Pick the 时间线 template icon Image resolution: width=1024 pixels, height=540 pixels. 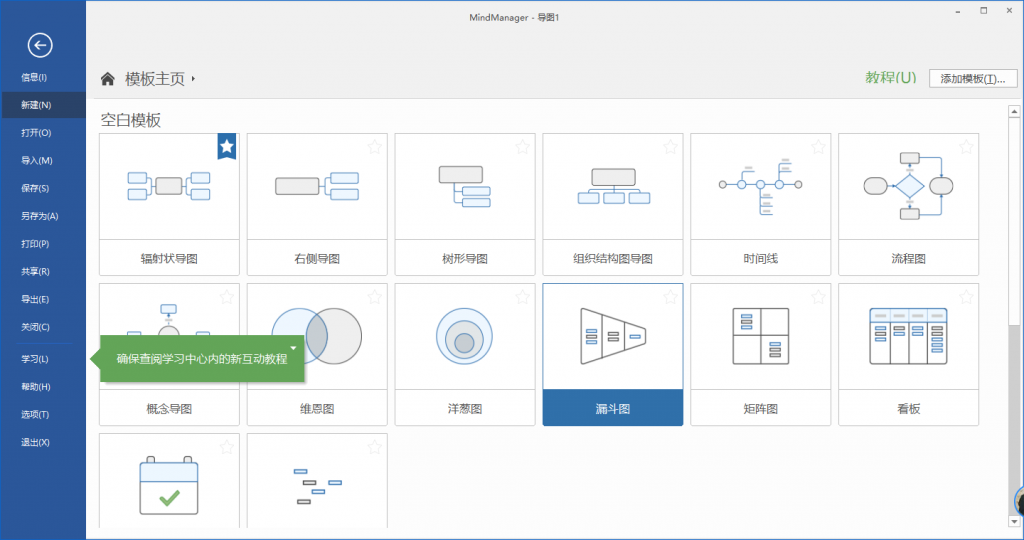coord(760,186)
